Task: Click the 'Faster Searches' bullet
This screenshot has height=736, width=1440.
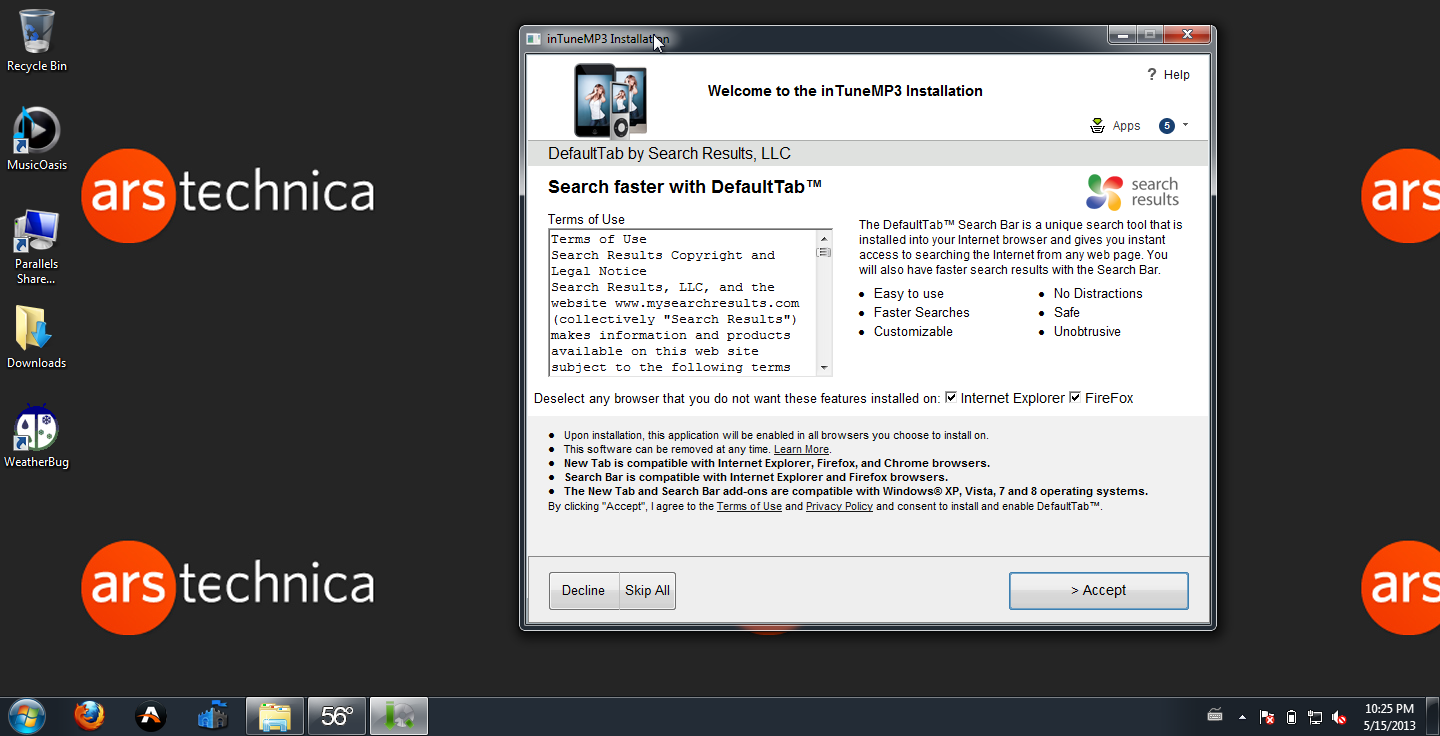Action: 921,312
